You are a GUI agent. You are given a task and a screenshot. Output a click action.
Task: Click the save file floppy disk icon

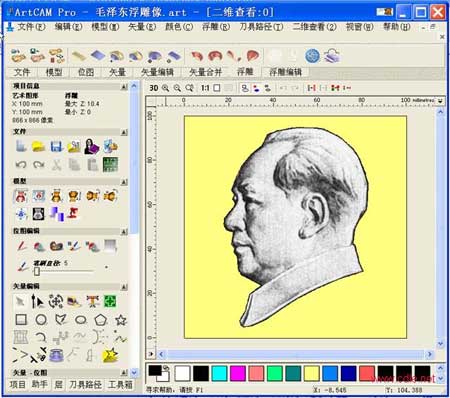tap(56, 147)
